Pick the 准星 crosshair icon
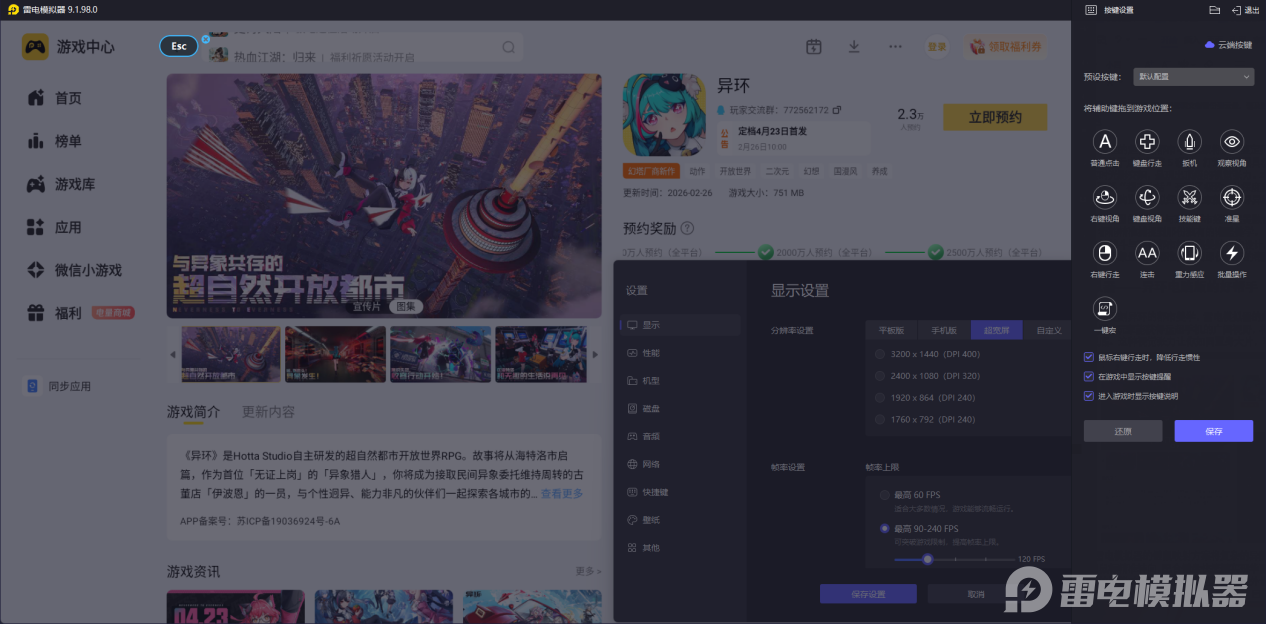This screenshot has width=1266, height=624. 1232,197
